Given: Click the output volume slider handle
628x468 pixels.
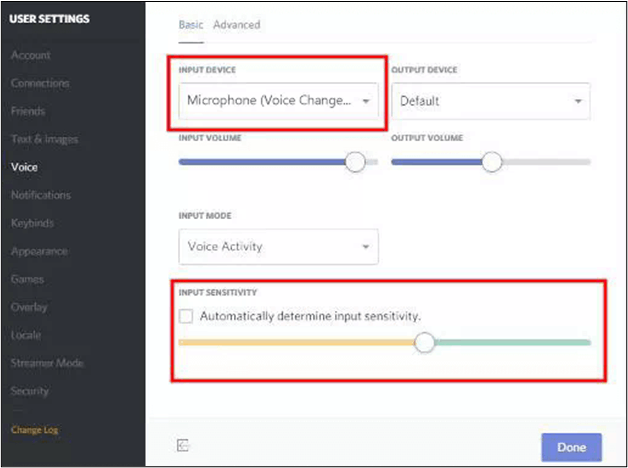Looking at the screenshot, I should tap(491, 162).
